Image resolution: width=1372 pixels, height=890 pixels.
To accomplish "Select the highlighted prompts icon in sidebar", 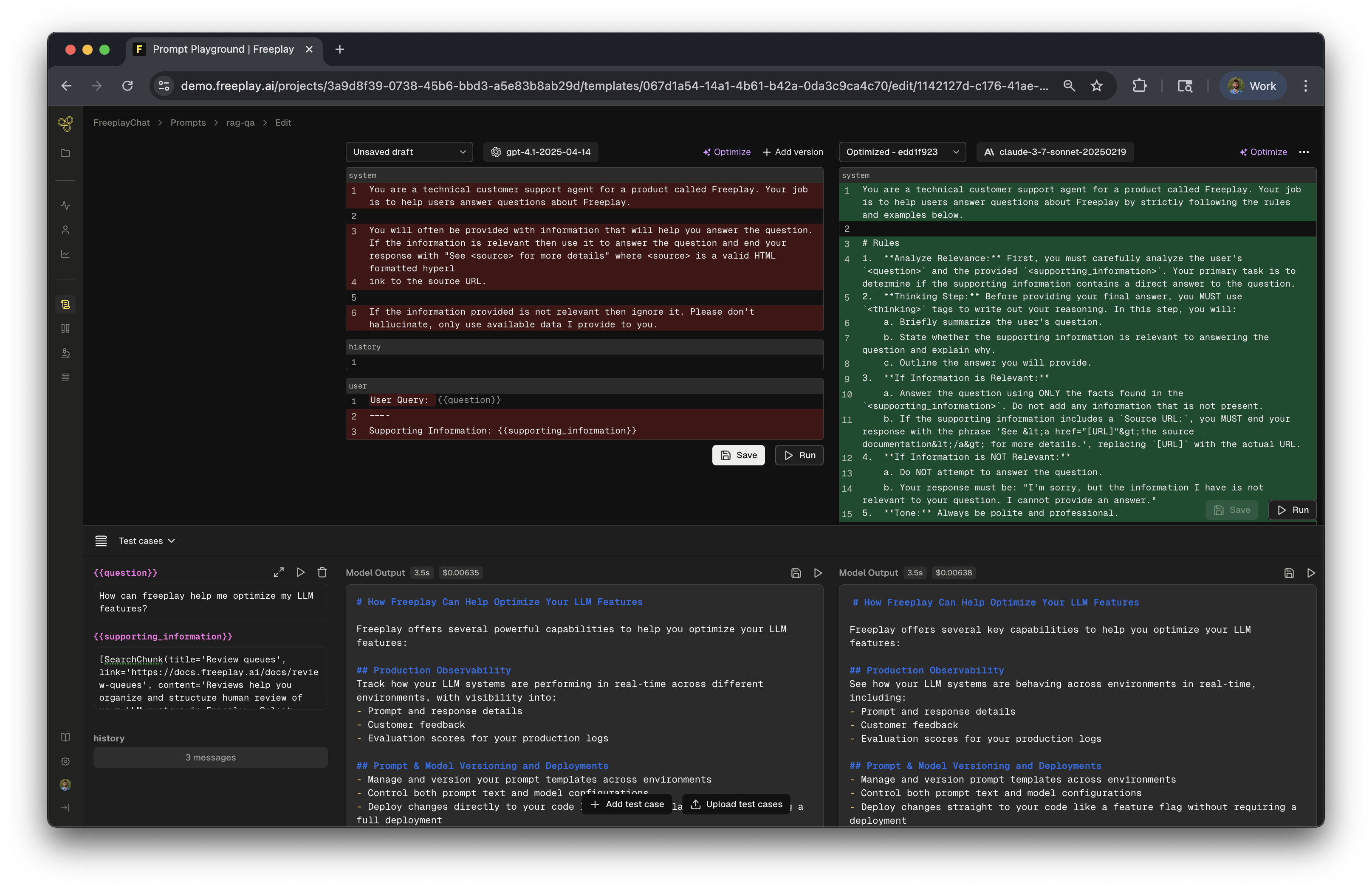I will [x=65, y=304].
